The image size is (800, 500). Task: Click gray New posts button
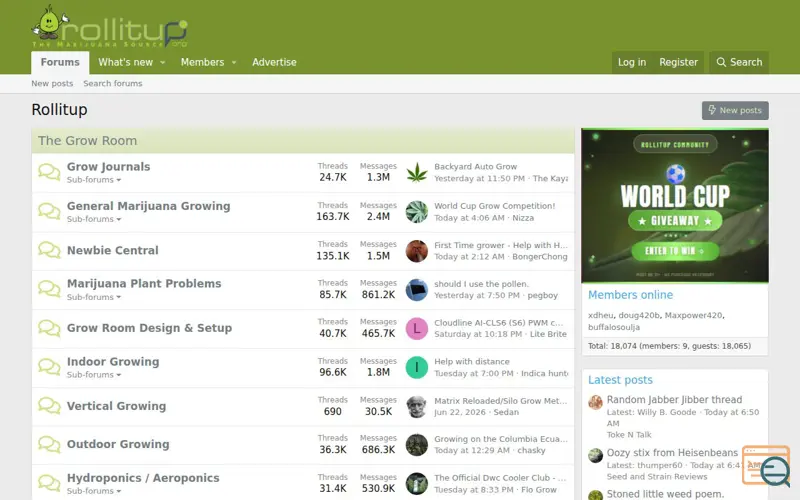click(x=735, y=110)
